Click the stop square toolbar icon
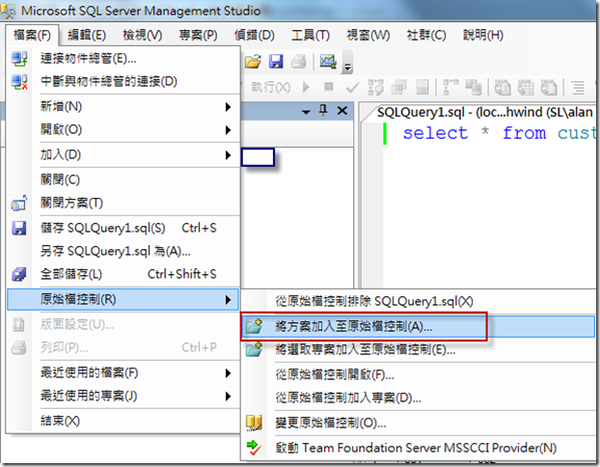Image resolution: width=600 pixels, height=467 pixels. tap(329, 87)
